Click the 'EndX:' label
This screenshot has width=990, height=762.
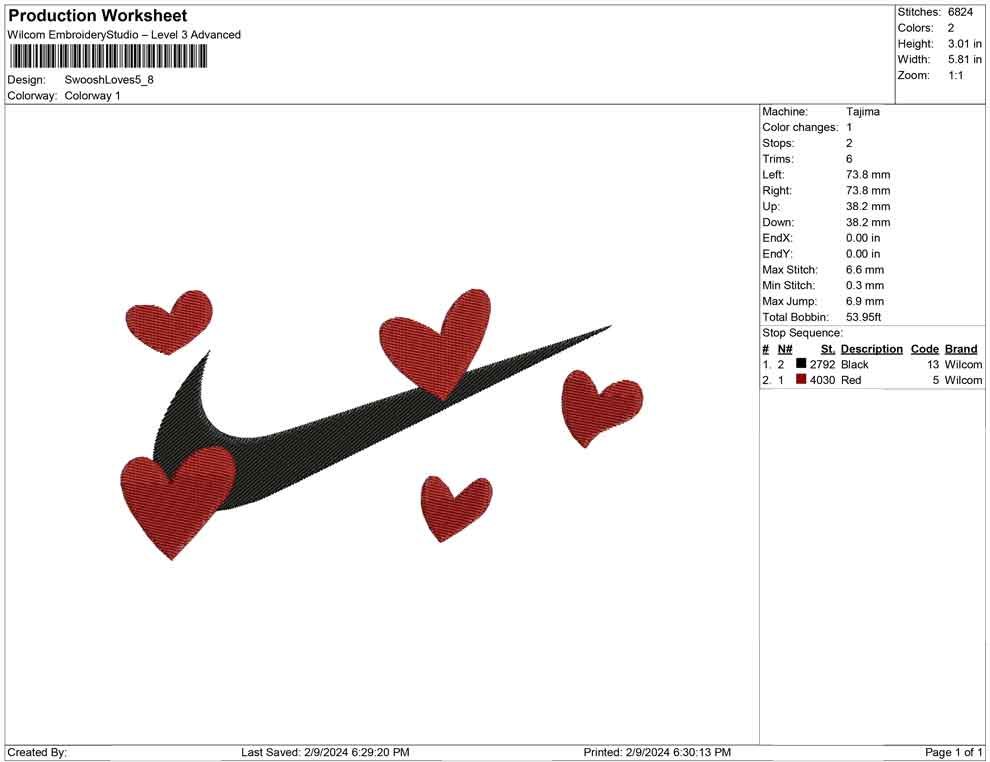(x=777, y=238)
